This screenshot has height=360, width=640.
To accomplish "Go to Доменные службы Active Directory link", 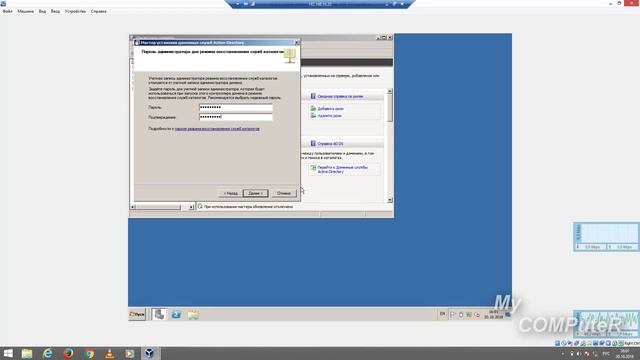I will tap(342, 169).
